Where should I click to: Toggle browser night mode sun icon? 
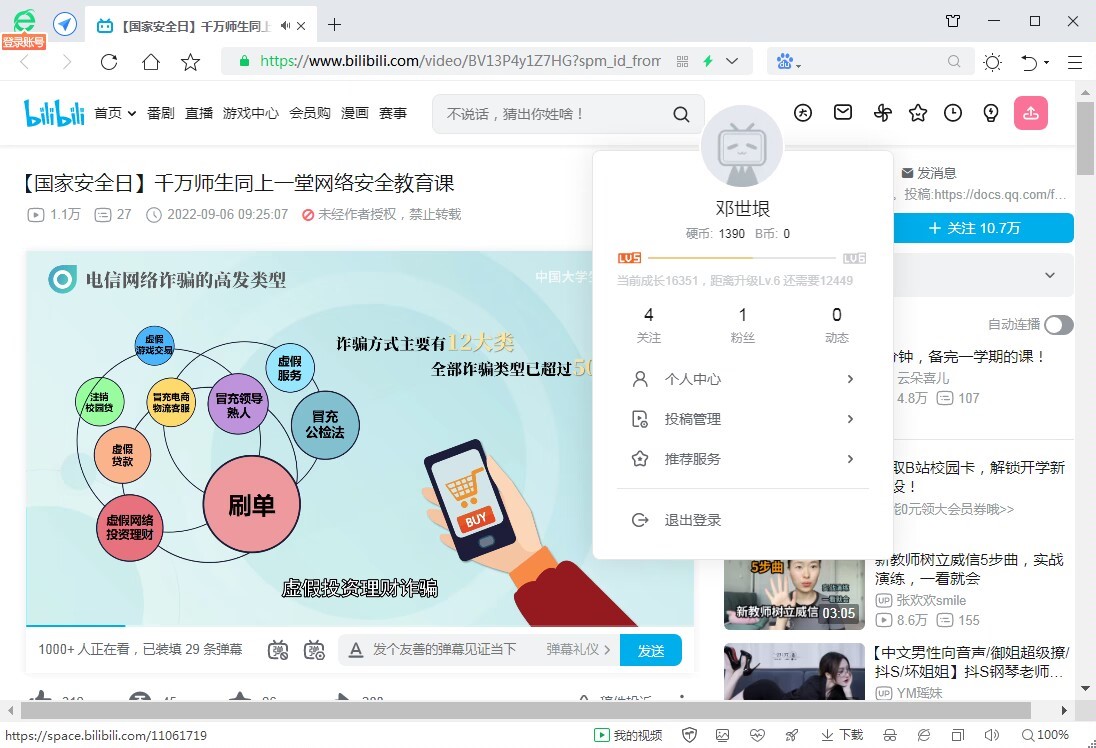[992, 62]
